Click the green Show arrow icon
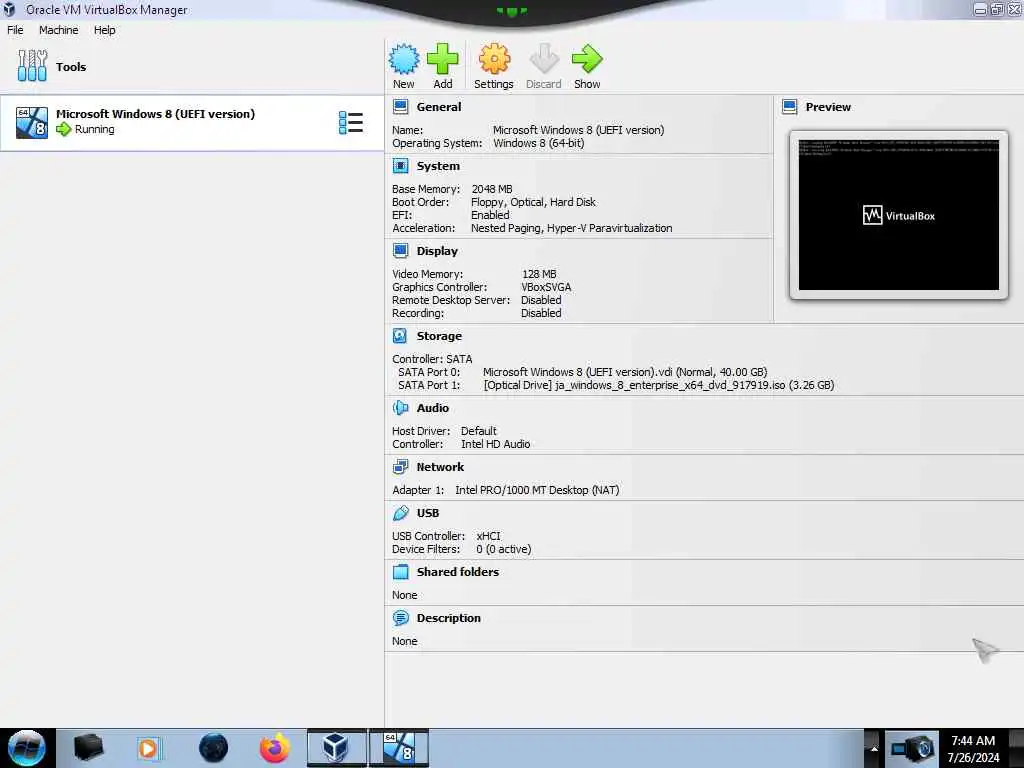 [587, 59]
